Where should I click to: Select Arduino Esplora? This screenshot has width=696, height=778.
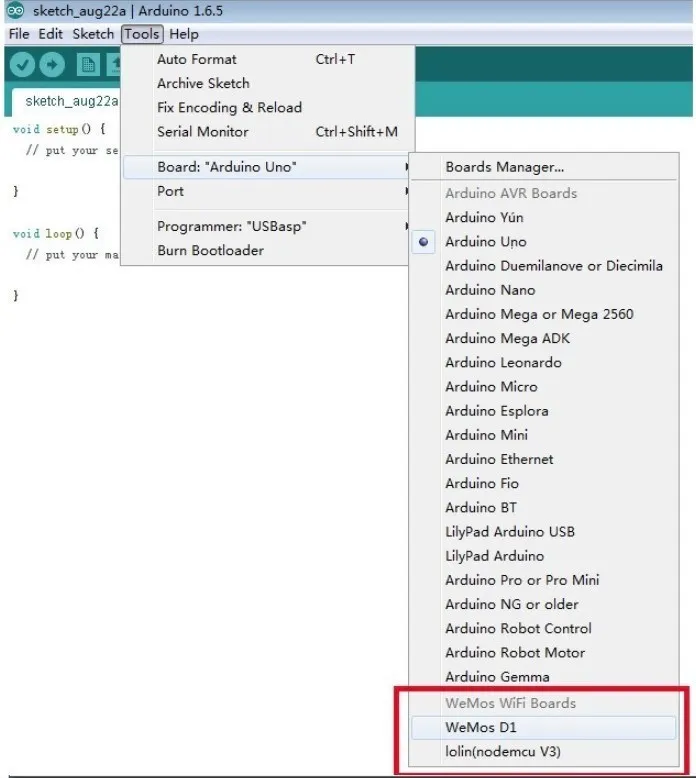coord(543,411)
